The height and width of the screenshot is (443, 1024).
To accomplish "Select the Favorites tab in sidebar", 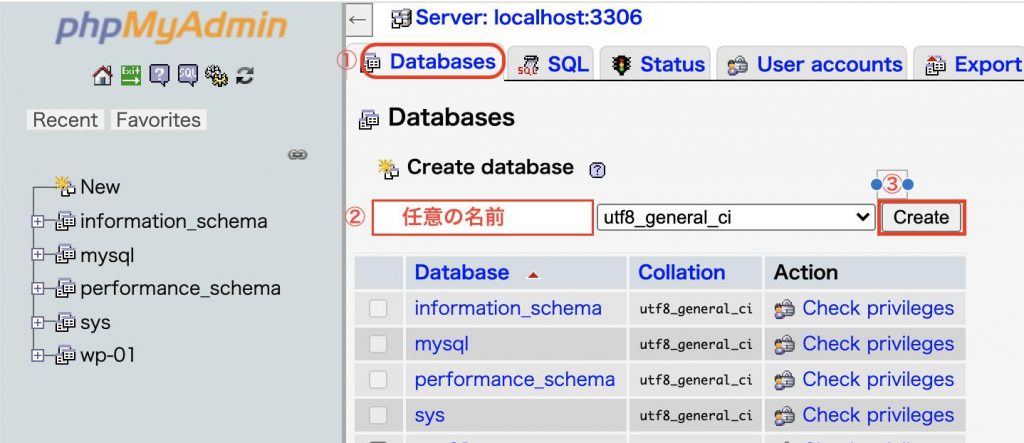I will point(159,120).
